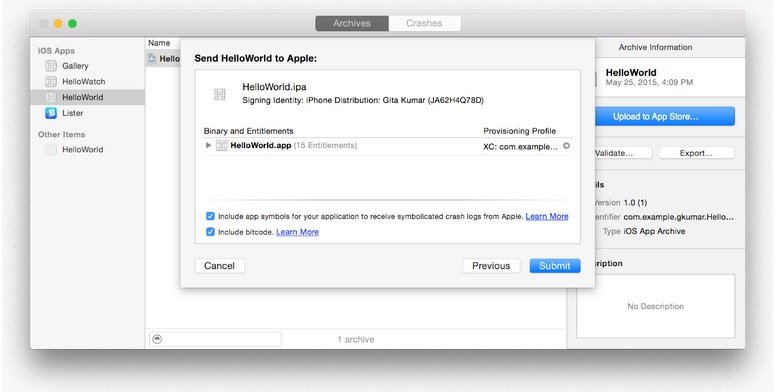Click the Validate button
The height and width of the screenshot is (392, 778).
[x=623, y=153]
